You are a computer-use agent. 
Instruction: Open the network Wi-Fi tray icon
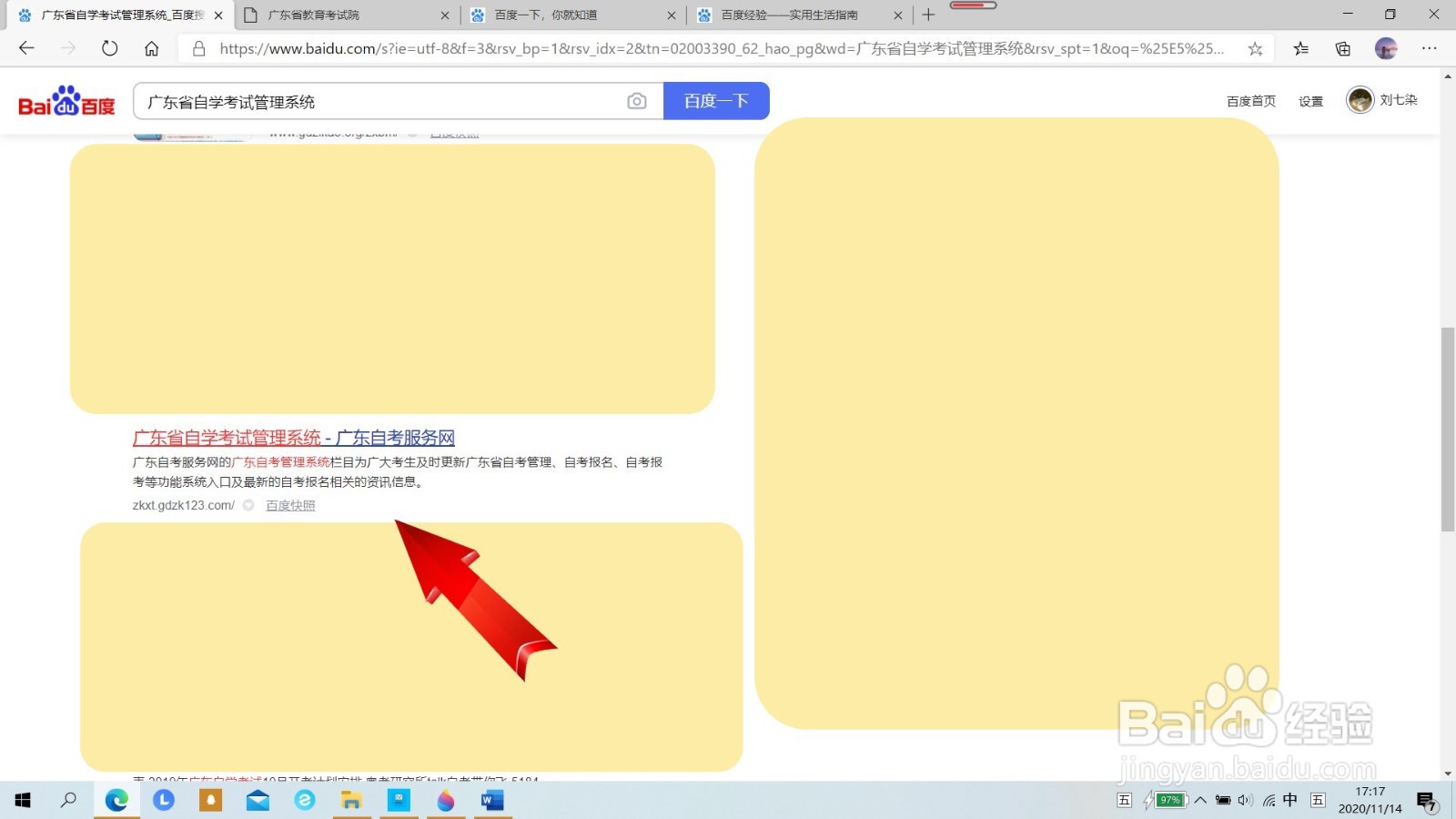click(1269, 800)
